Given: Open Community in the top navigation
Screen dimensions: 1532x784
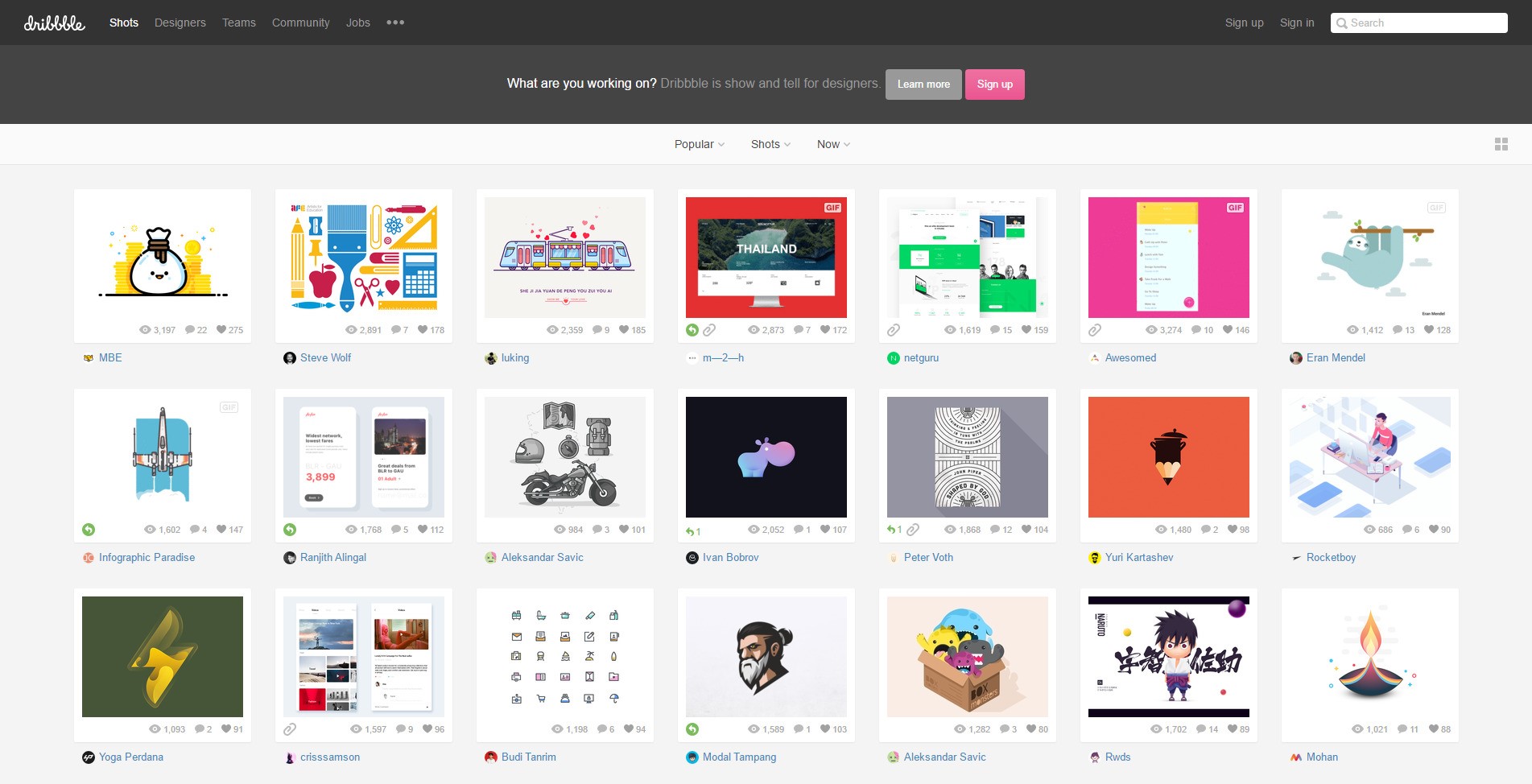Looking at the screenshot, I should (301, 23).
